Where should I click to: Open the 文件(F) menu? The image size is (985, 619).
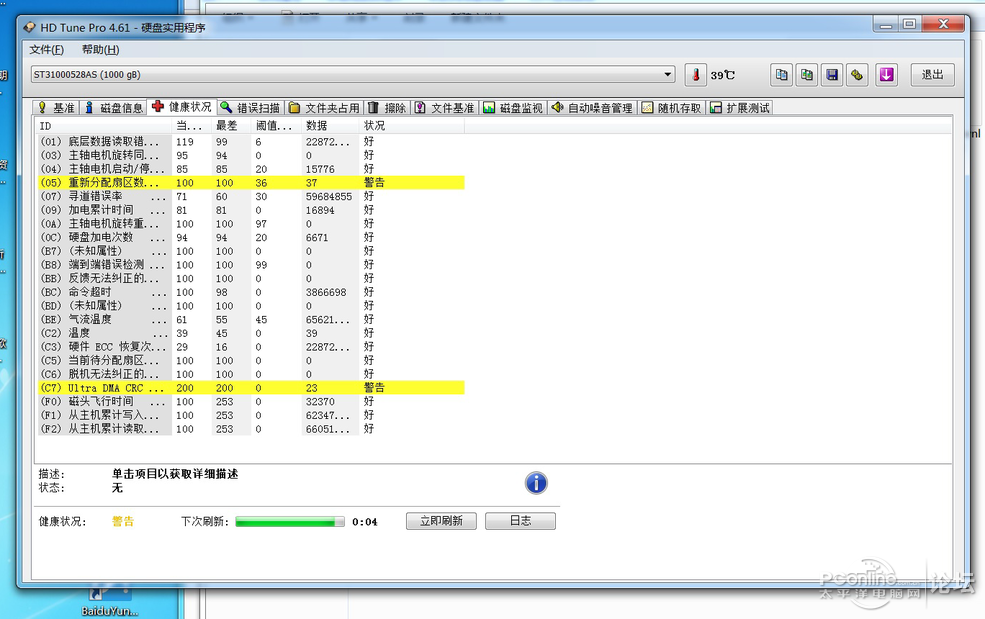(x=46, y=50)
